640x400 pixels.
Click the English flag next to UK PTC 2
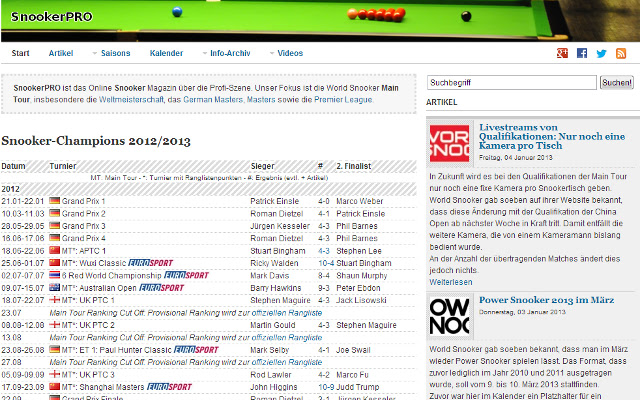pyautogui.click(x=54, y=325)
